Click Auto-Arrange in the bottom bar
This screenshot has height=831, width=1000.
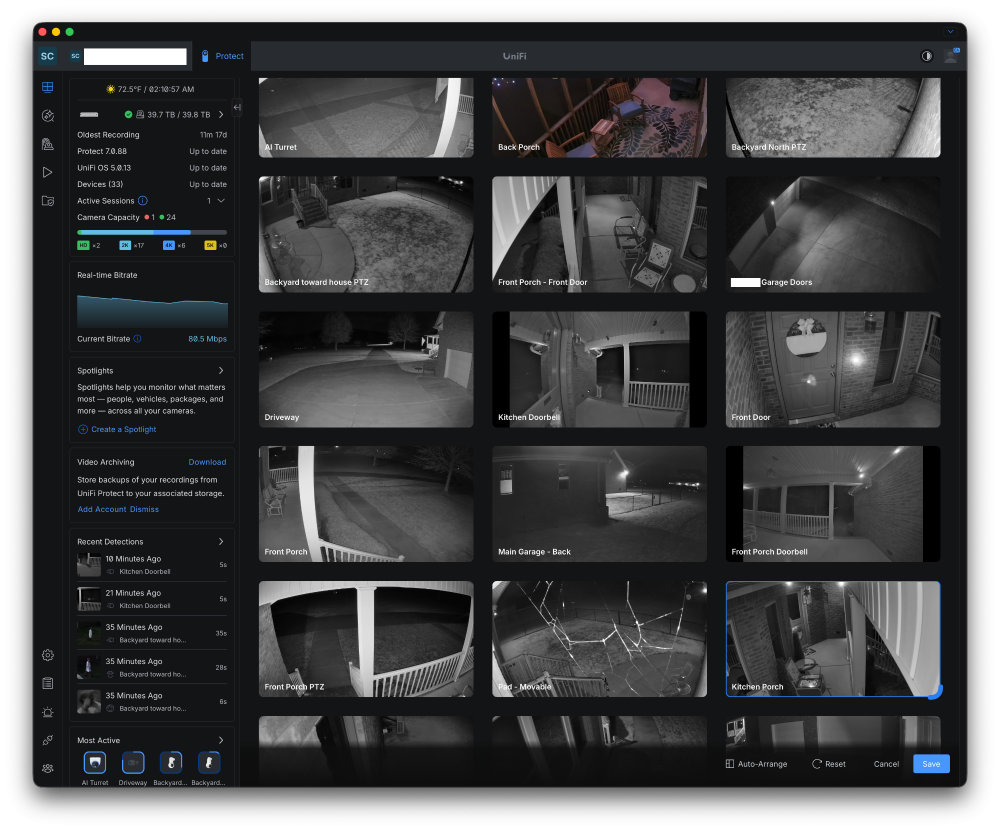pyautogui.click(x=756, y=764)
